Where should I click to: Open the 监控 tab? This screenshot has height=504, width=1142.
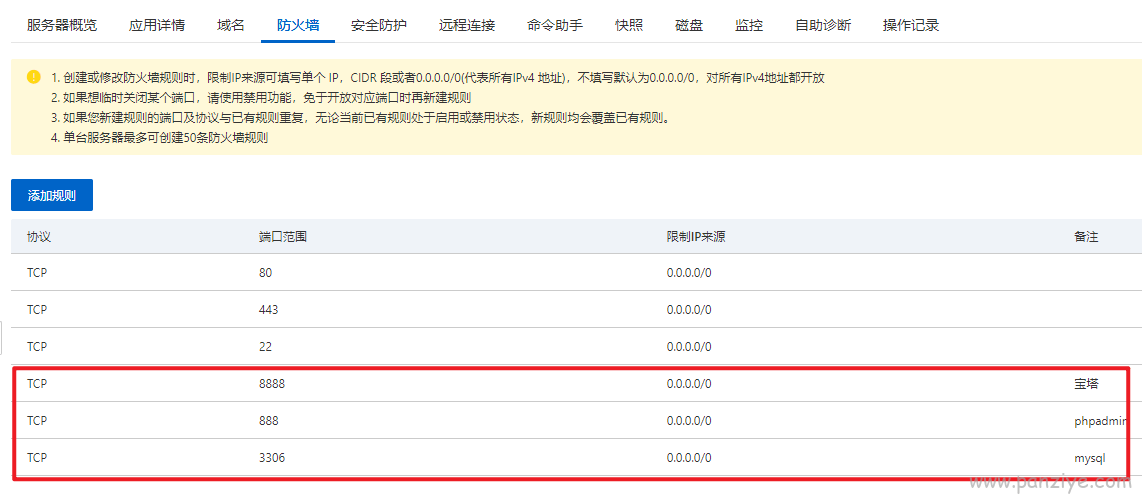749,25
